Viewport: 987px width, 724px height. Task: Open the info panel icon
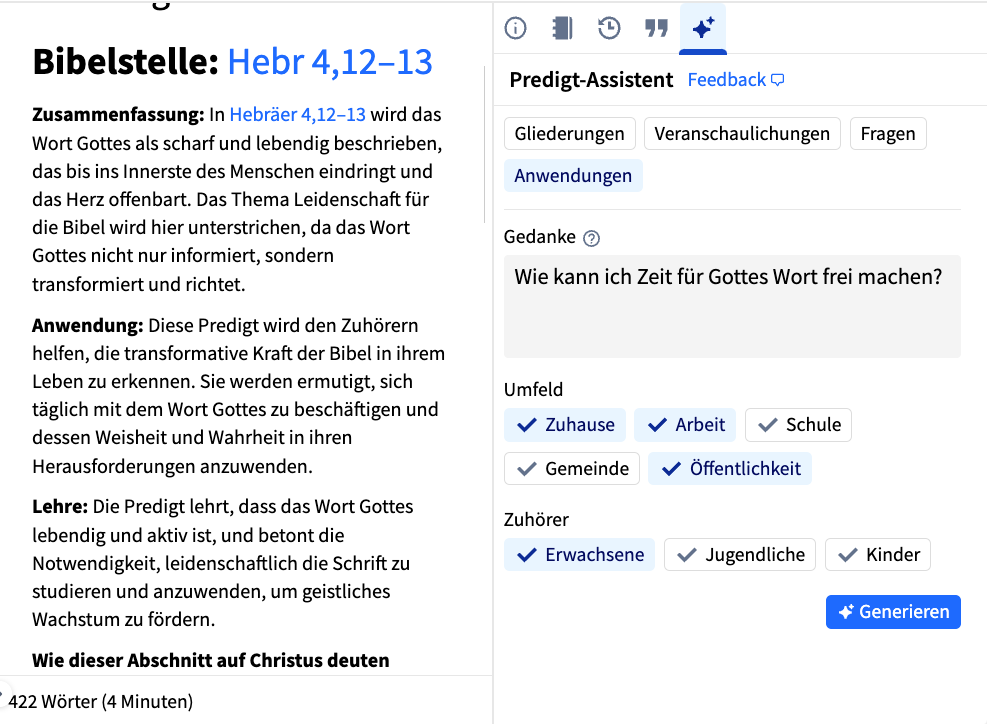point(516,28)
